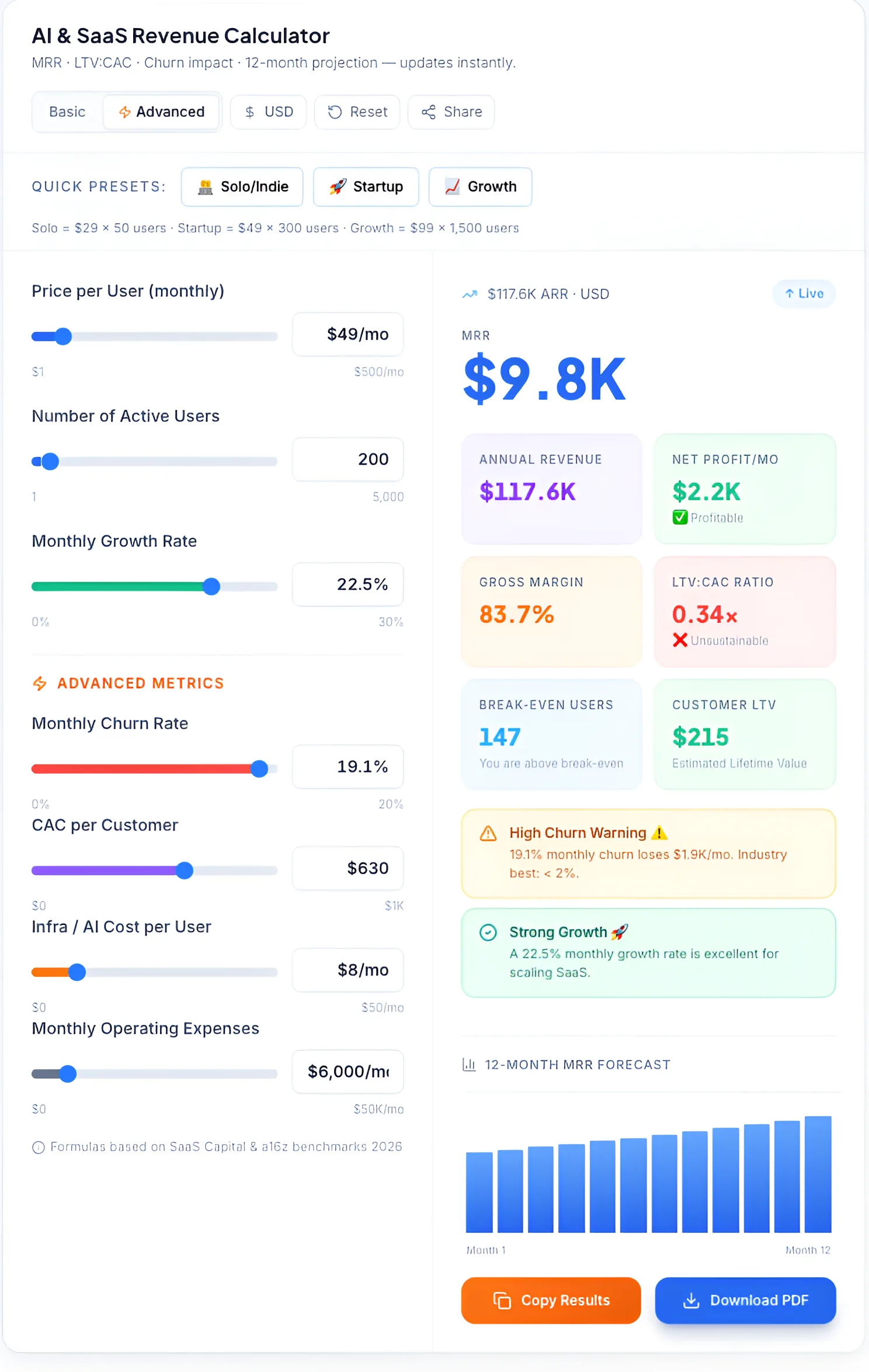Image resolution: width=869 pixels, height=1372 pixels.
Task: Click the Customer LTV $215 card
Action: coord(745,734)
